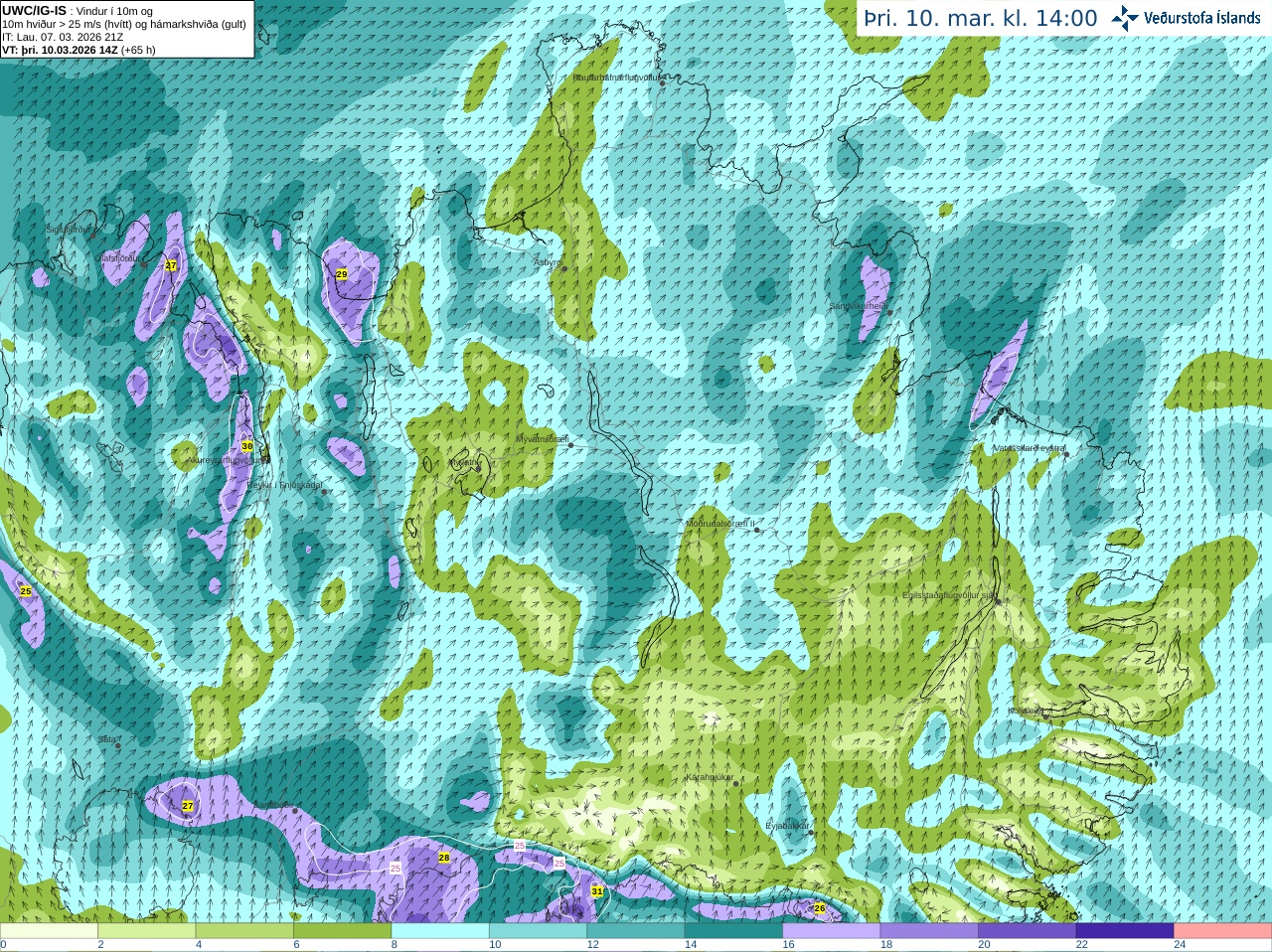This screenshot has height=952, width=1272.
Task: Pick the 4–6 m/s legend color swatch
Action: [x=244, y=931]
